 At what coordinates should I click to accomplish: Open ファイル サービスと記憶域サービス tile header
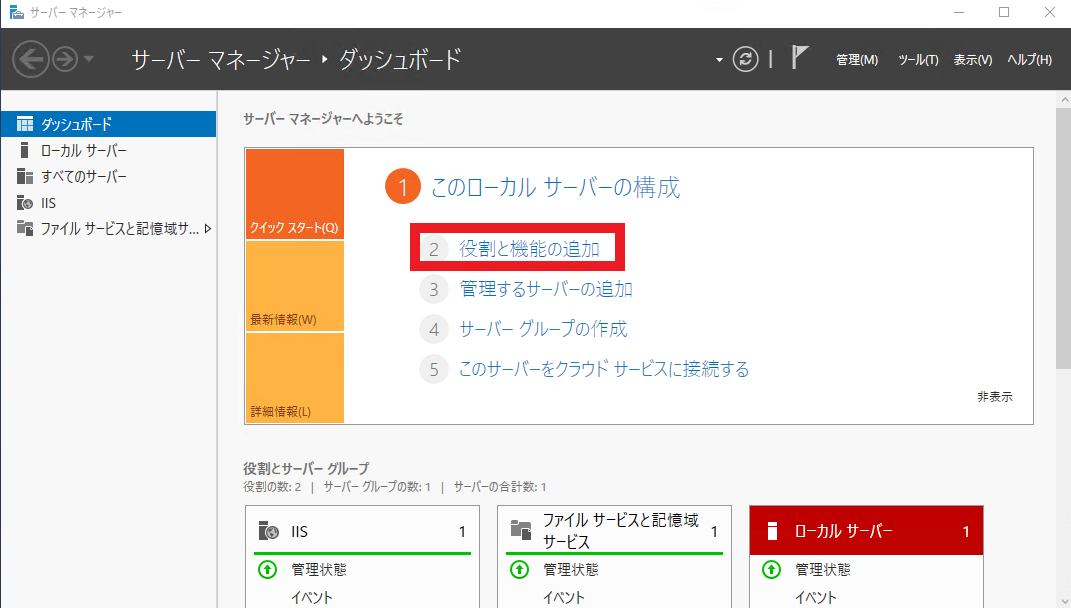[x=614, y=531]
